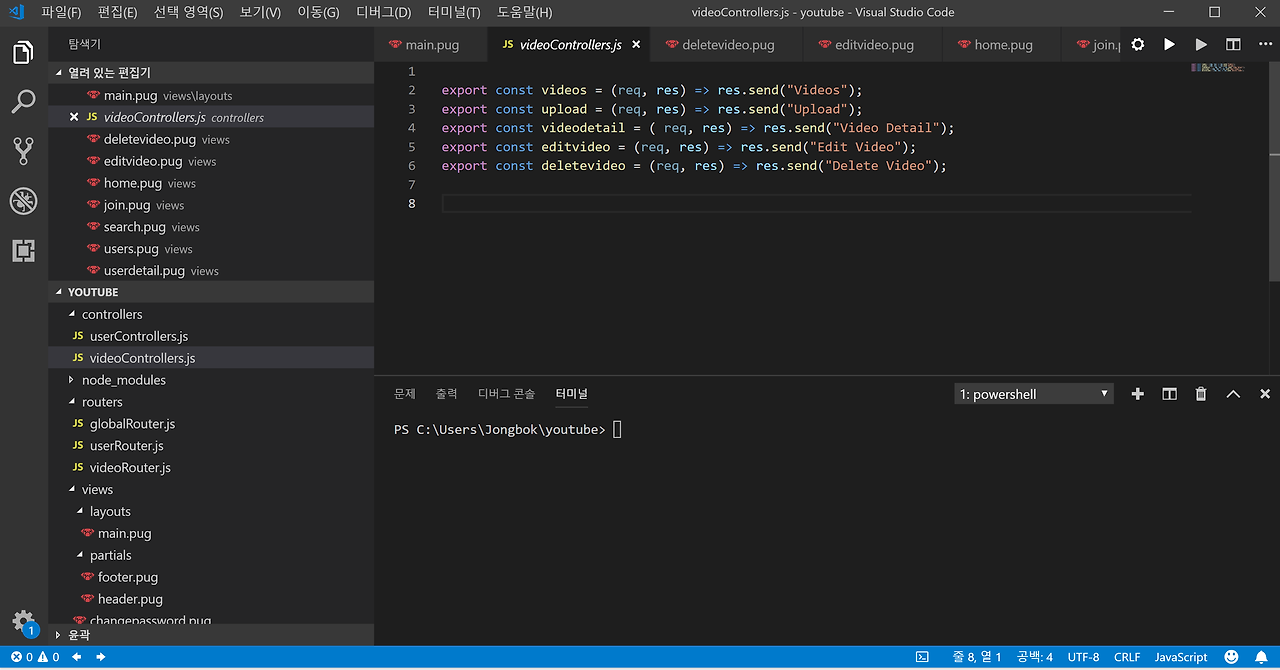
Task: Open the 선택 영역(S) menu
Action: point(189,12)
